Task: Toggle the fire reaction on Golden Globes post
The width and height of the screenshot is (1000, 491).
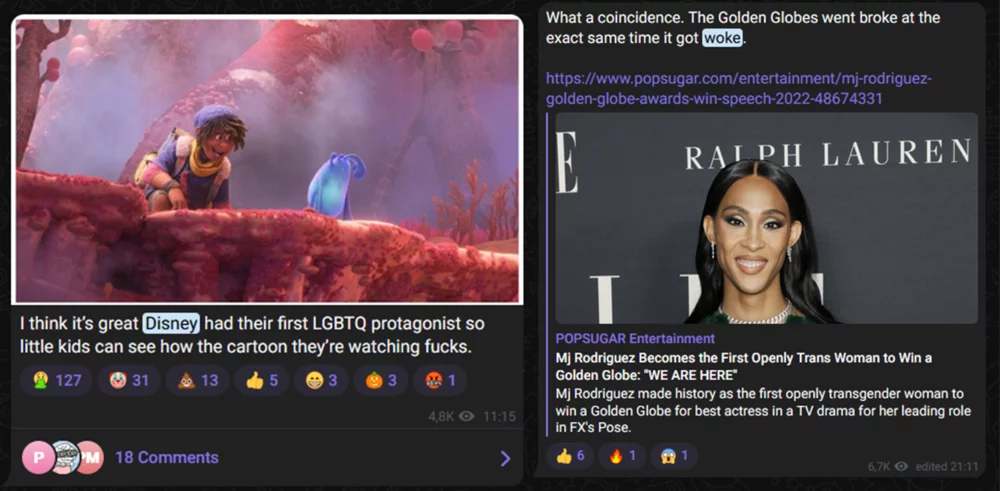Action: pyautogui.click(x=622, y=456)
